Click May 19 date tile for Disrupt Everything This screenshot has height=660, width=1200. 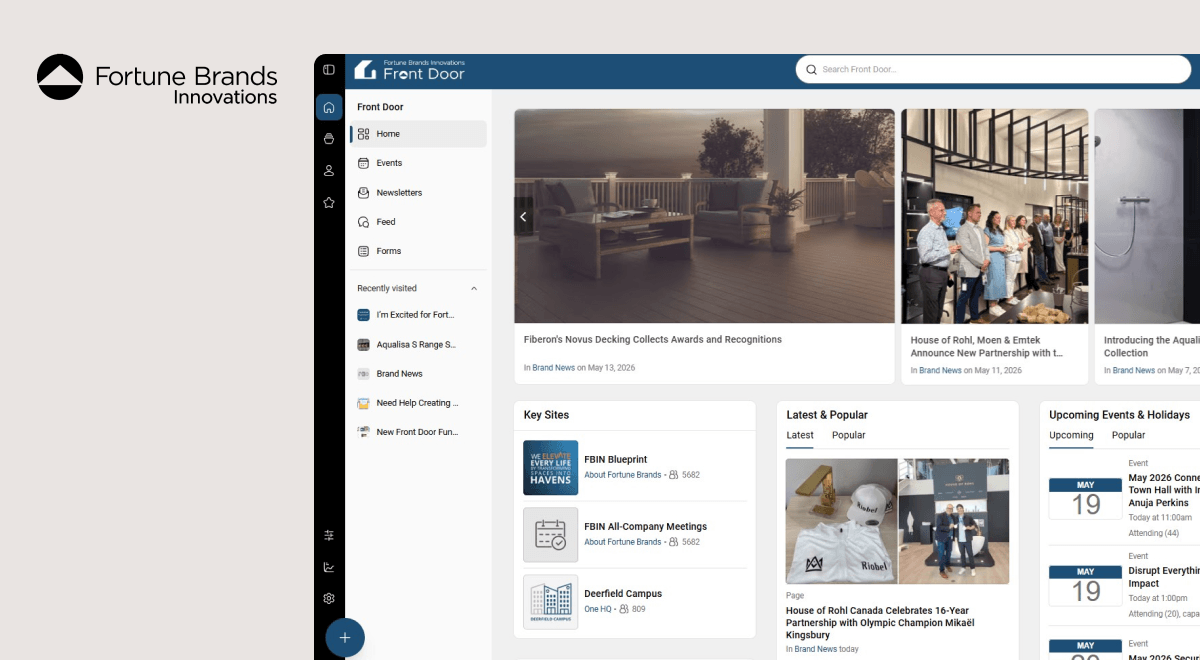tap(1085, 586)
